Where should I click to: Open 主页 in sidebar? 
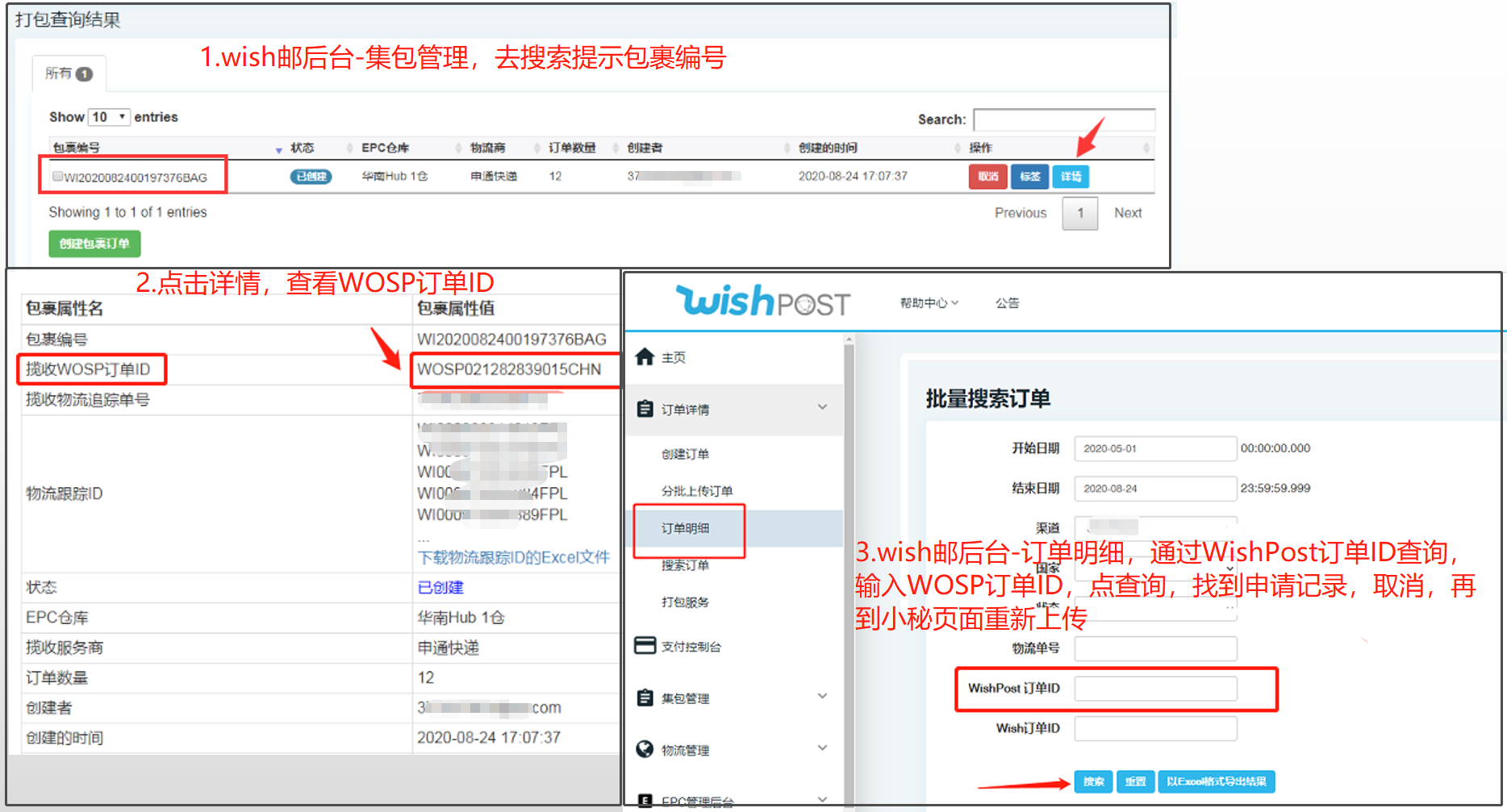tap(674, 357)
